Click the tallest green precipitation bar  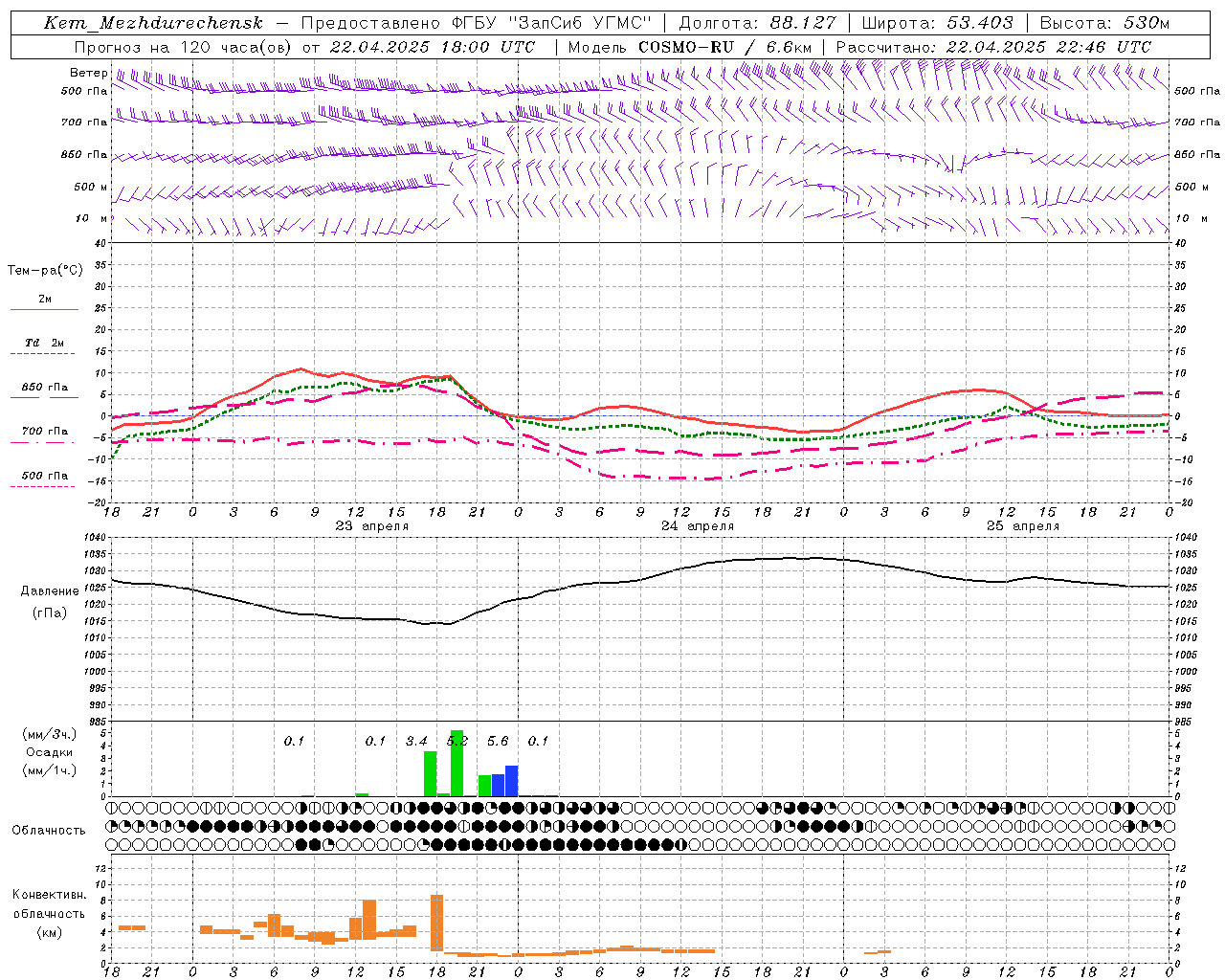[457, 764]
